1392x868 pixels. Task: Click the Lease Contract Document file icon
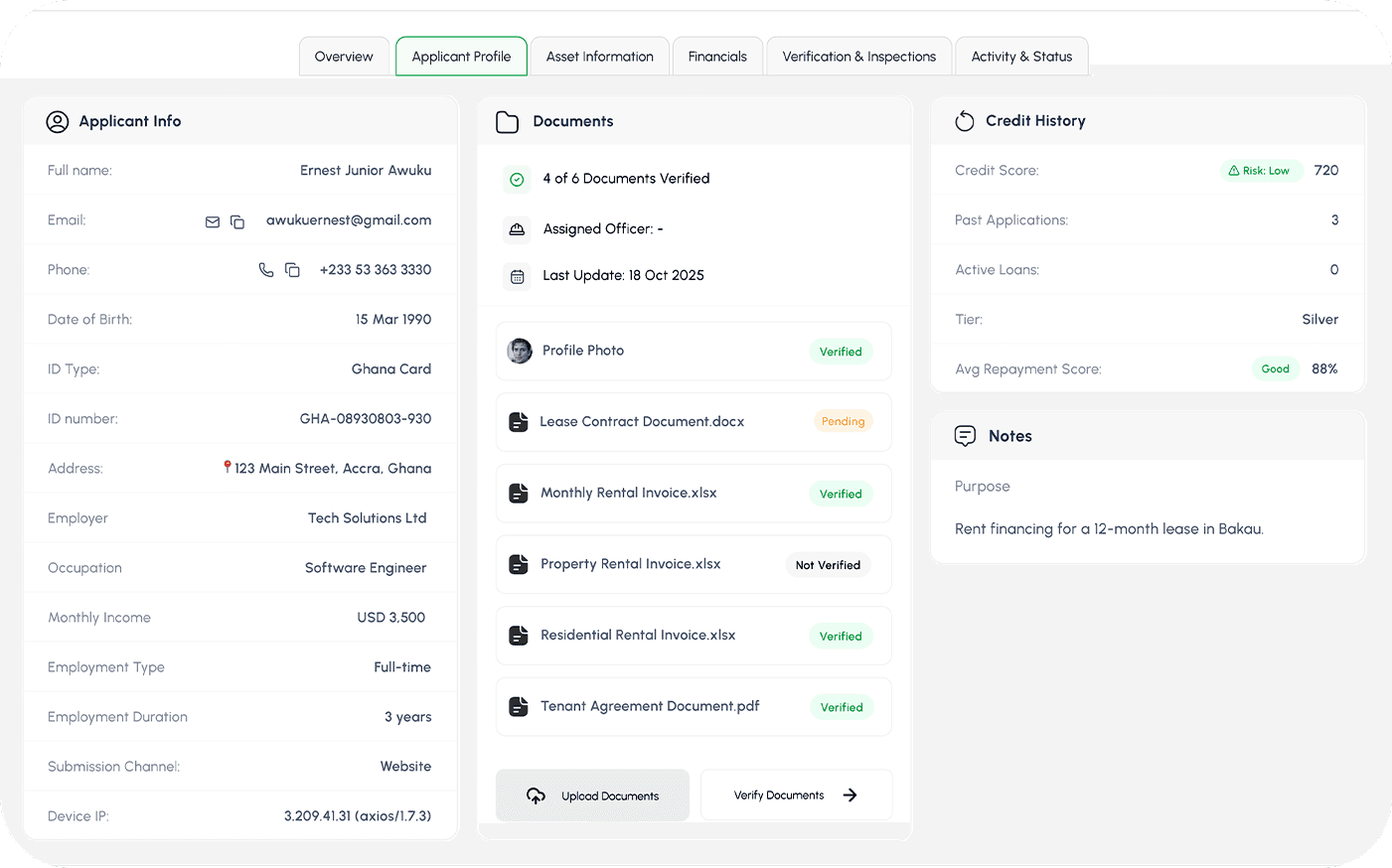pos(519,422)
